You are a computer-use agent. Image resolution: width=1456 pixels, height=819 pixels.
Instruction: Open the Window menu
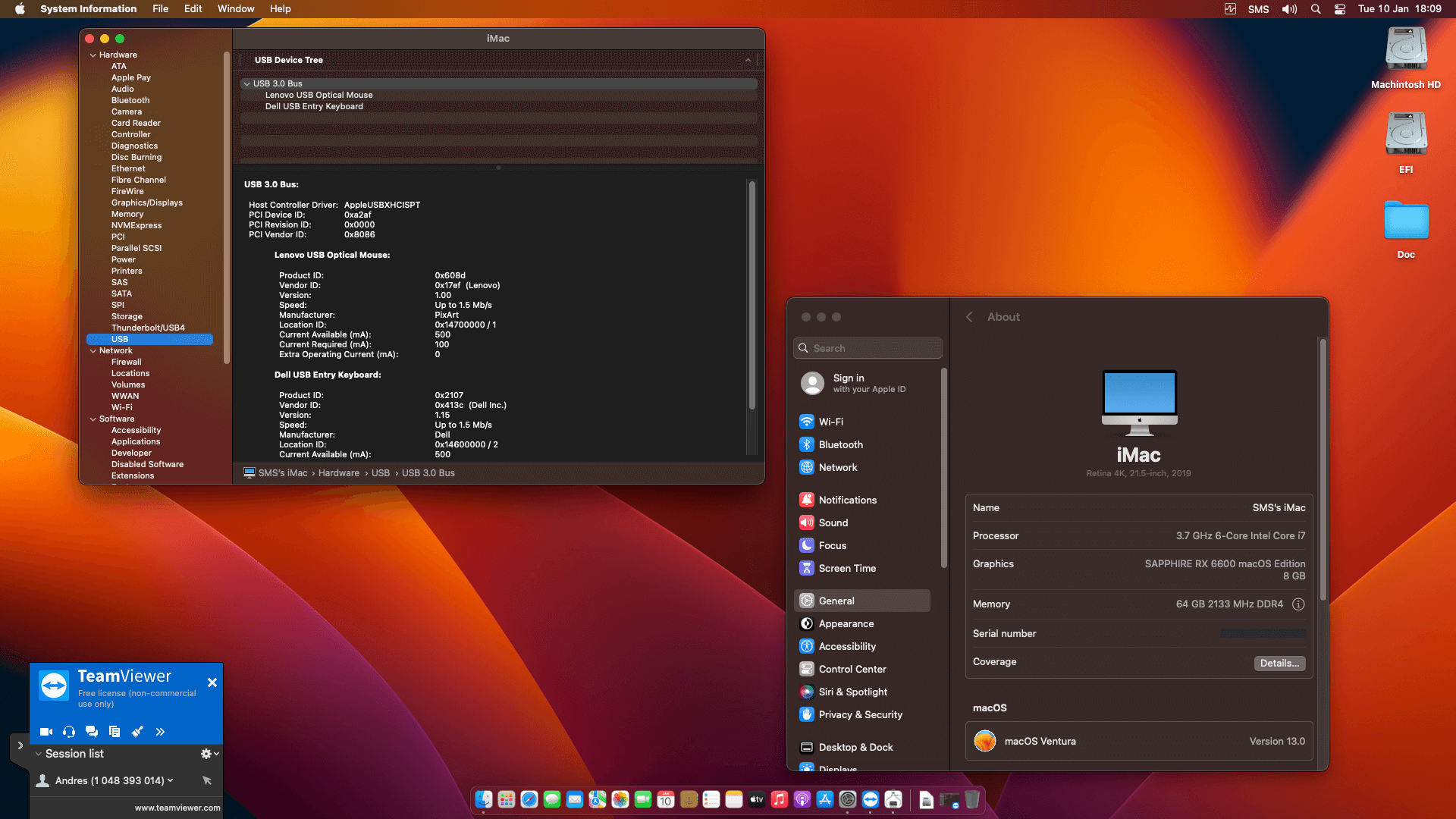tap(235, 8)
